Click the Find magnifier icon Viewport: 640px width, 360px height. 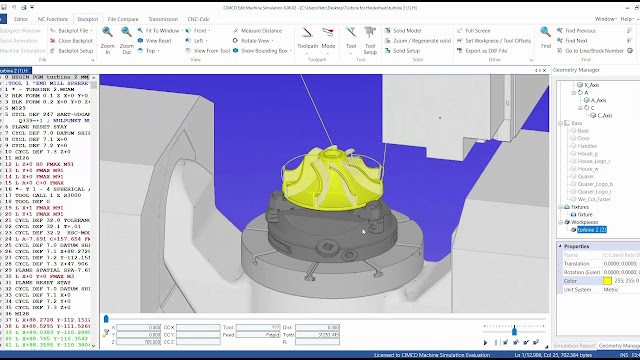click(x=546, y=32)
